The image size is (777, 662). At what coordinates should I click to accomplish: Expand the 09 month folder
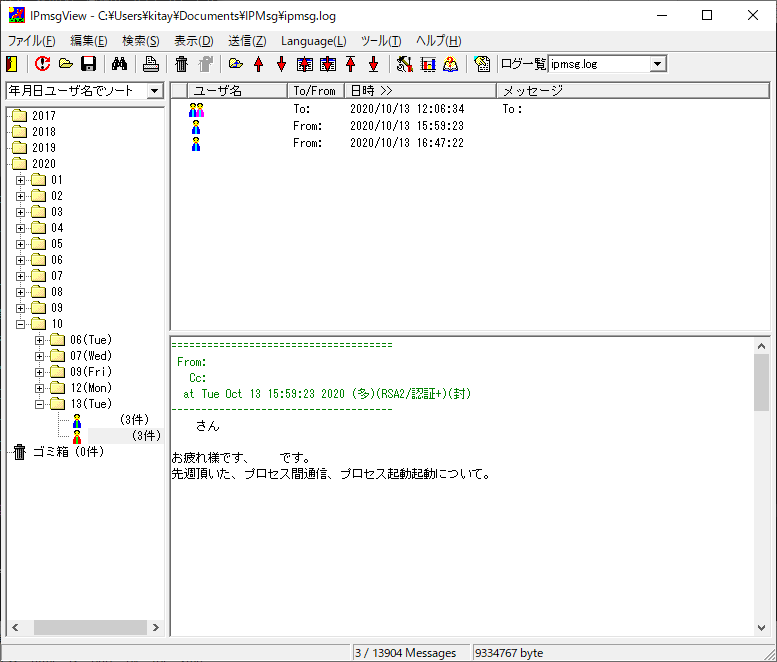pyautogui.click(x=20, y=308)
